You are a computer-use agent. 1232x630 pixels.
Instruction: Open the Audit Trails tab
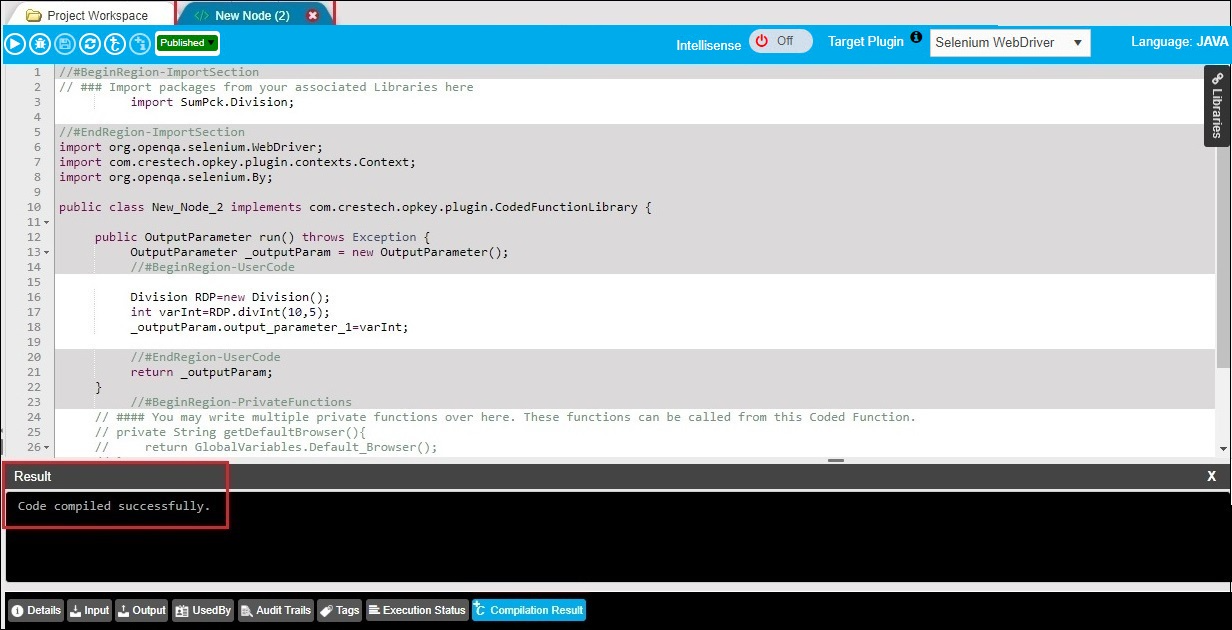(x=276, y=610)
